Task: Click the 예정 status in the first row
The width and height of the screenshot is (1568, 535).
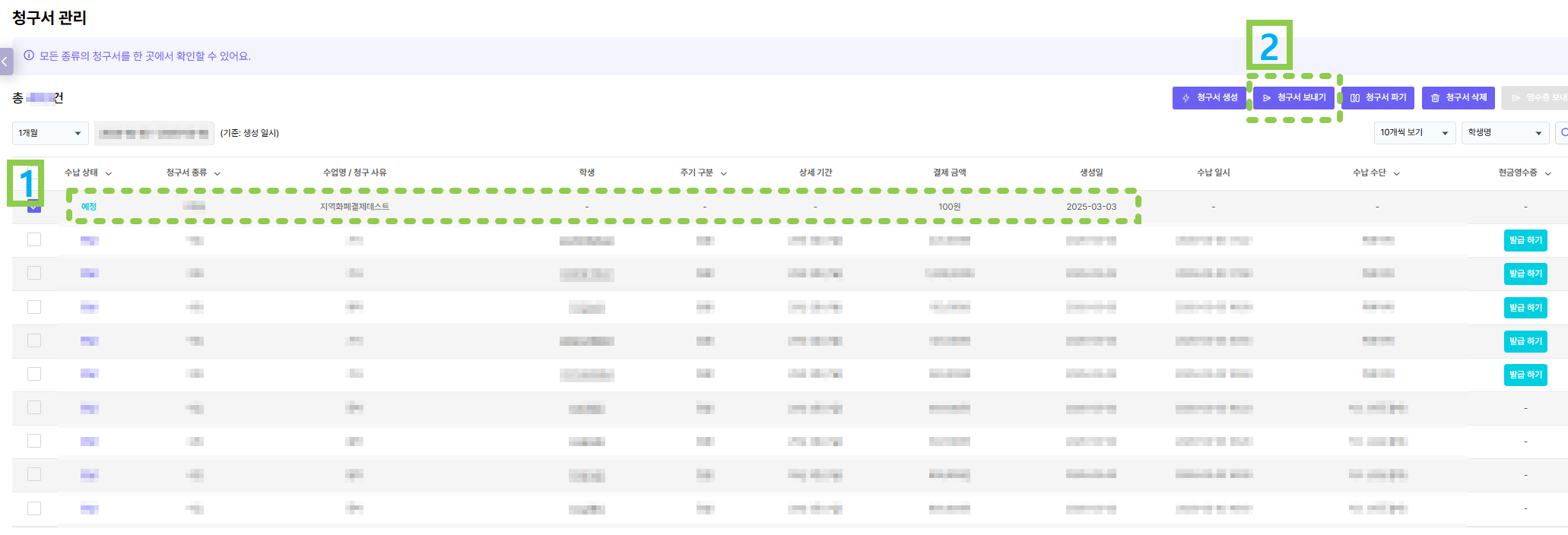Action: (x=89, y=207)
